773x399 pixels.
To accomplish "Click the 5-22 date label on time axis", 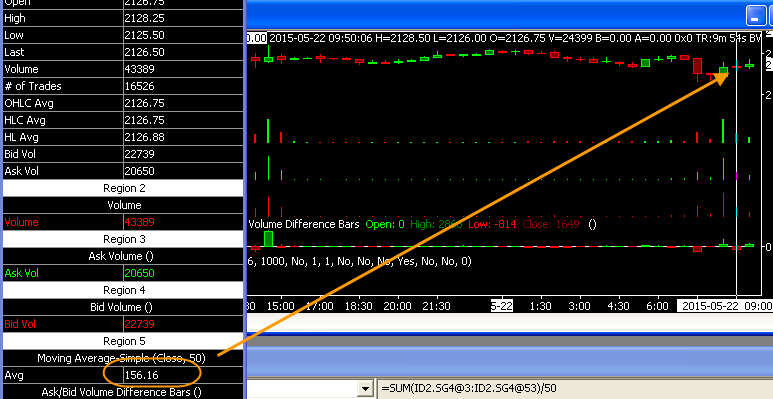I will pos(502,306).
